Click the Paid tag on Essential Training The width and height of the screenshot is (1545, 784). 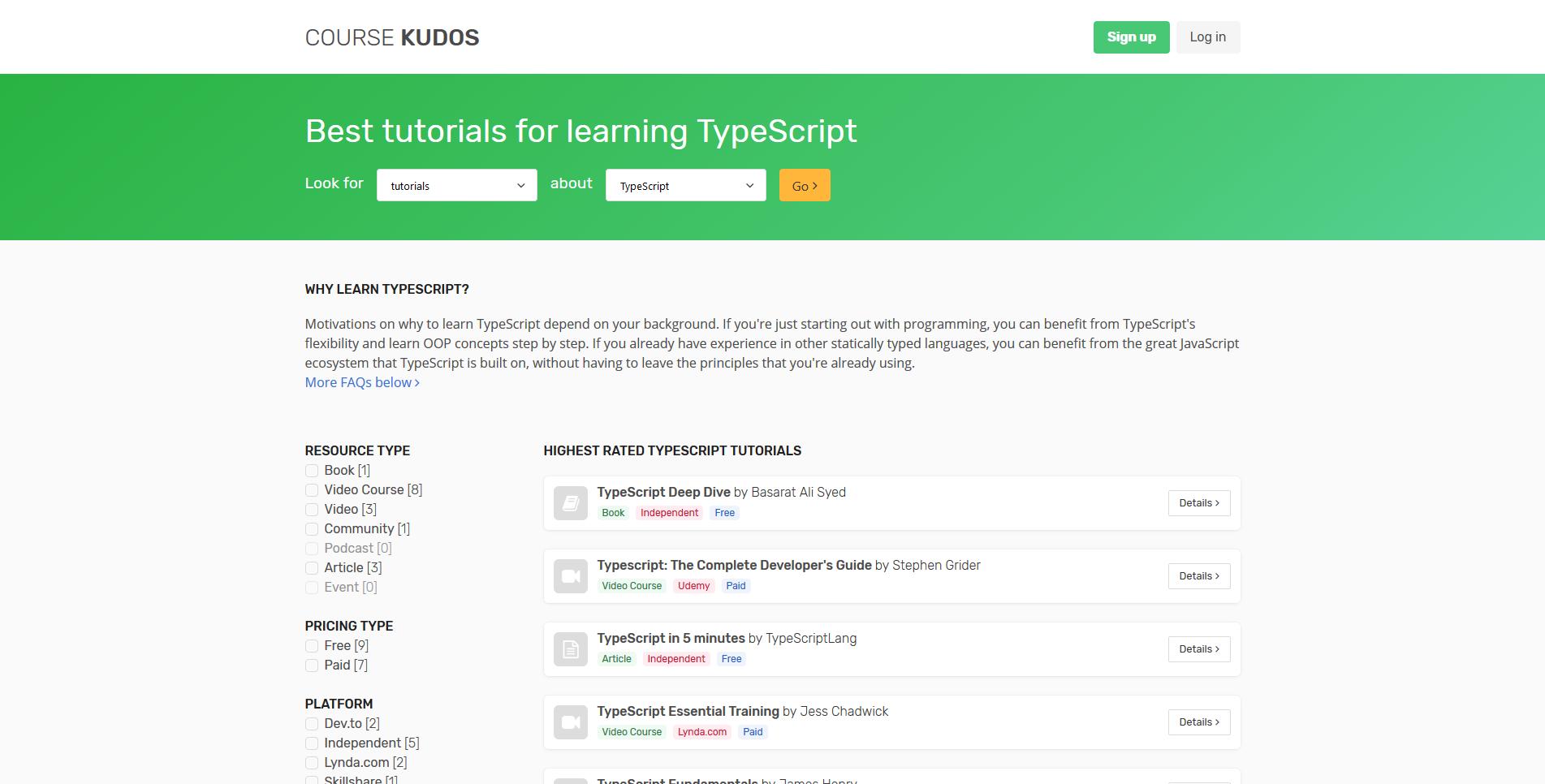pyautogui.click(x=753, y=732)
